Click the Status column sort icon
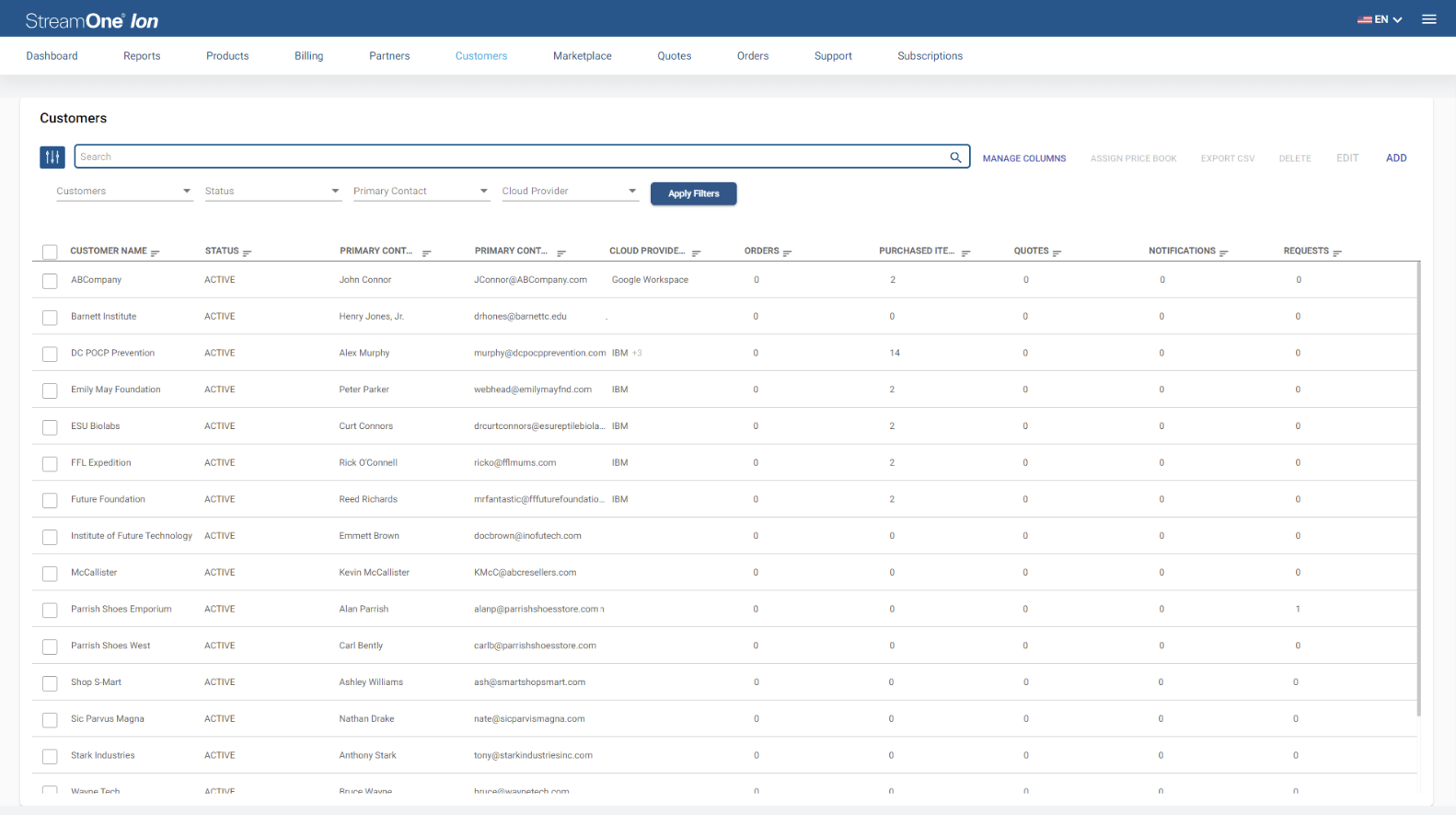Viewport: 1456px width, 815px height. click(248, 252)
